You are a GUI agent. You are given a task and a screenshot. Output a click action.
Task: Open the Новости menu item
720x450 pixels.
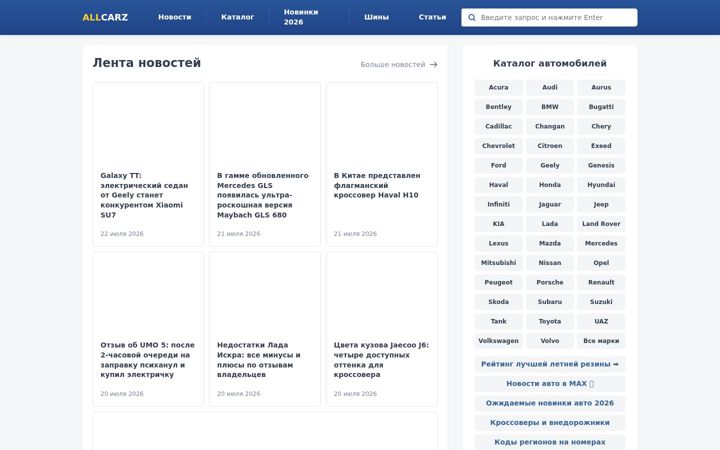point(174,17)
